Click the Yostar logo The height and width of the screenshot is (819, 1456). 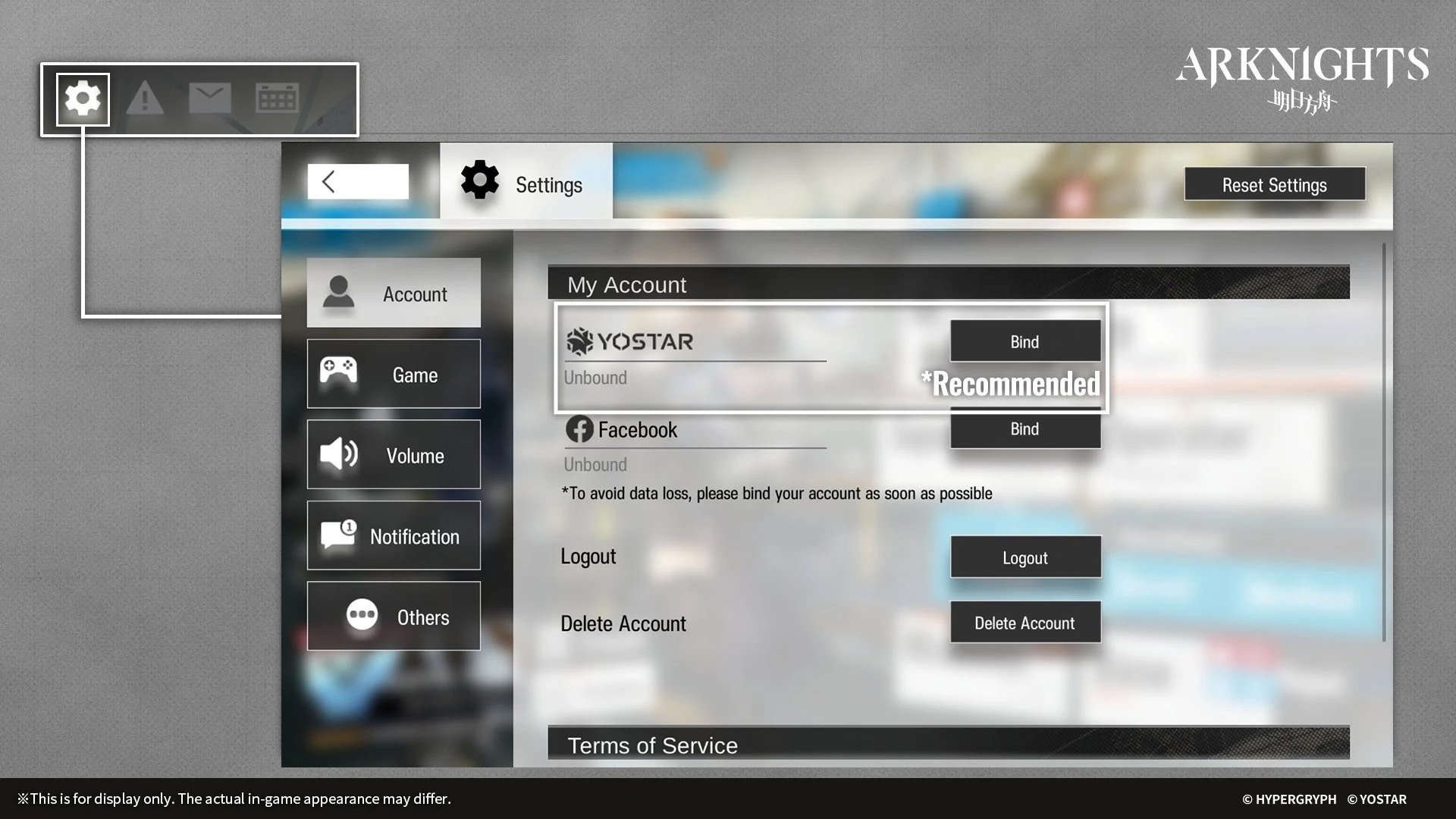pos(629,341)
